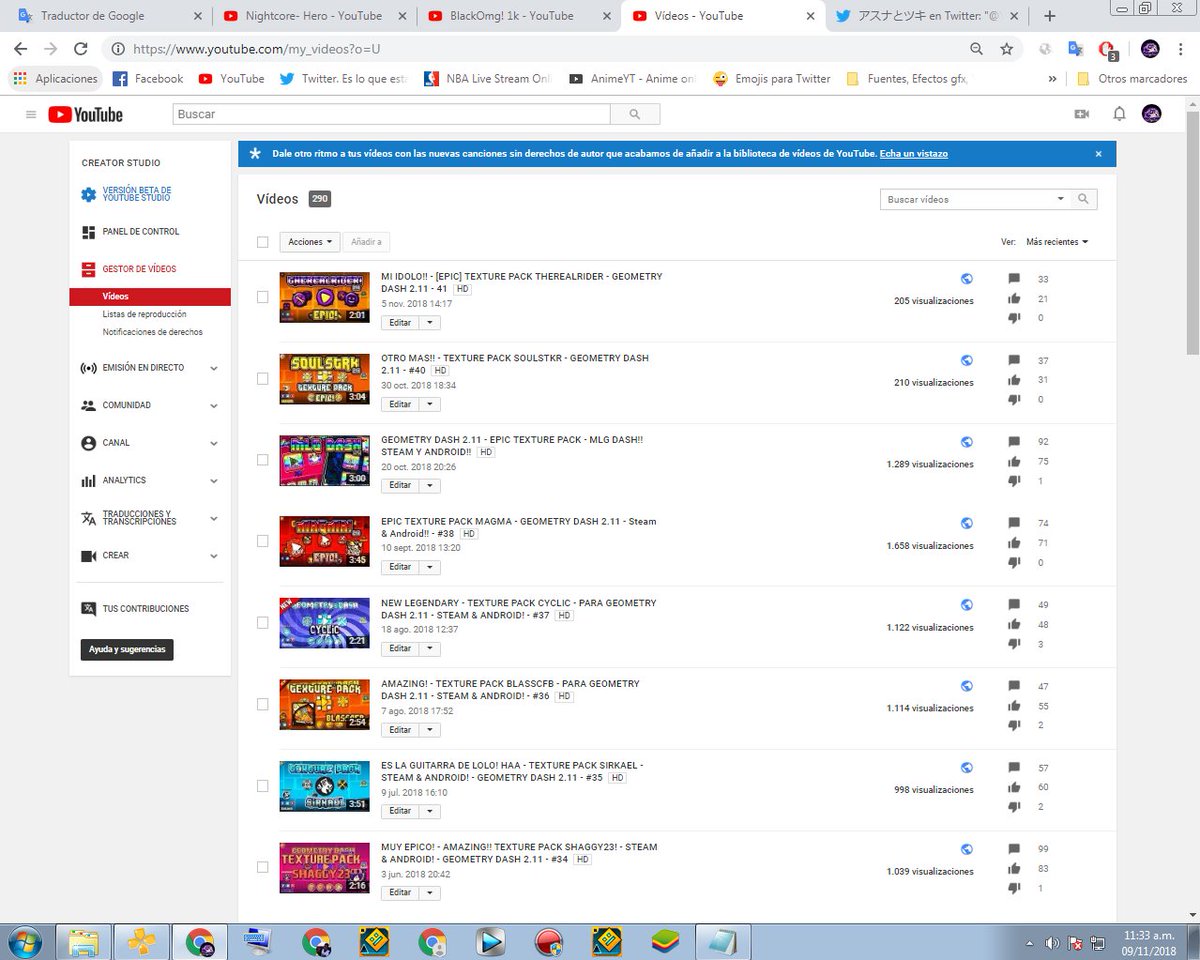
Task: Click Editar for the SHAGGY23 video
Action: pos(400,892)
